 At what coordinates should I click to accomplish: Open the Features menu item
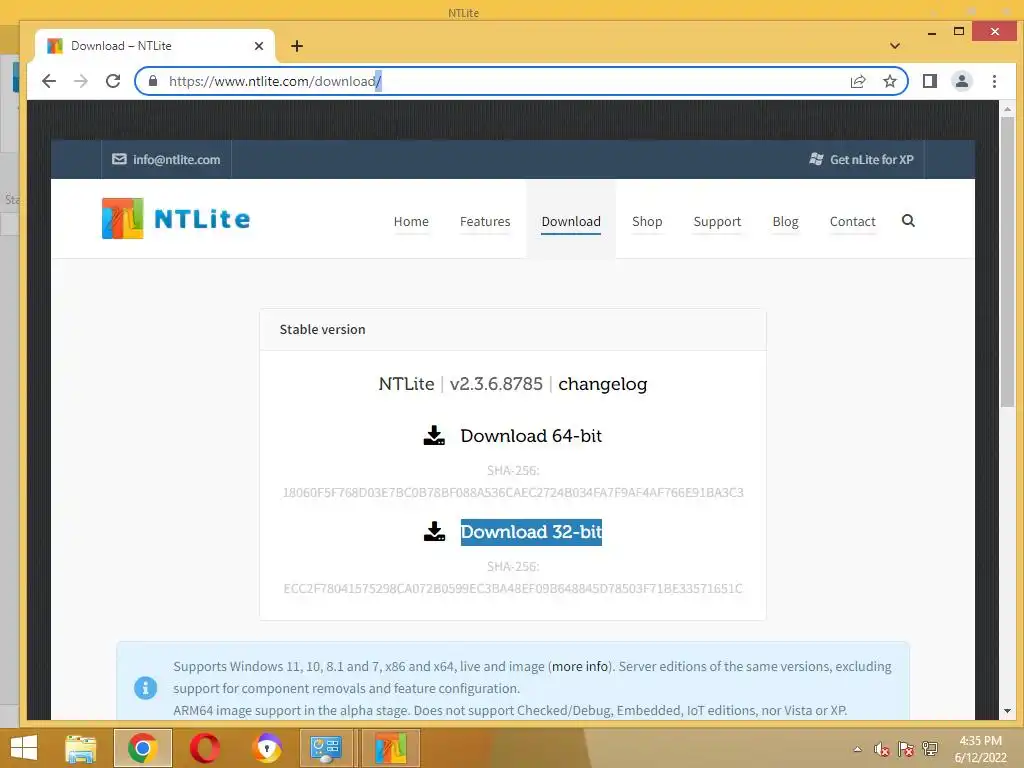point(485,221)
